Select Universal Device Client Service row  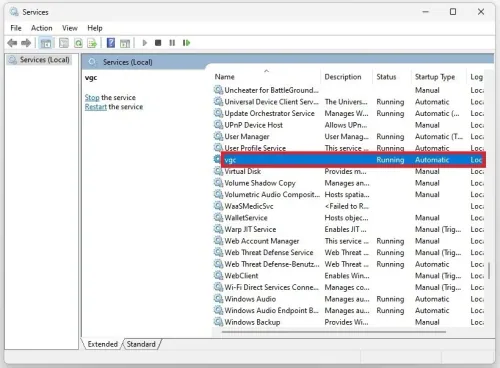pos(349,102)
